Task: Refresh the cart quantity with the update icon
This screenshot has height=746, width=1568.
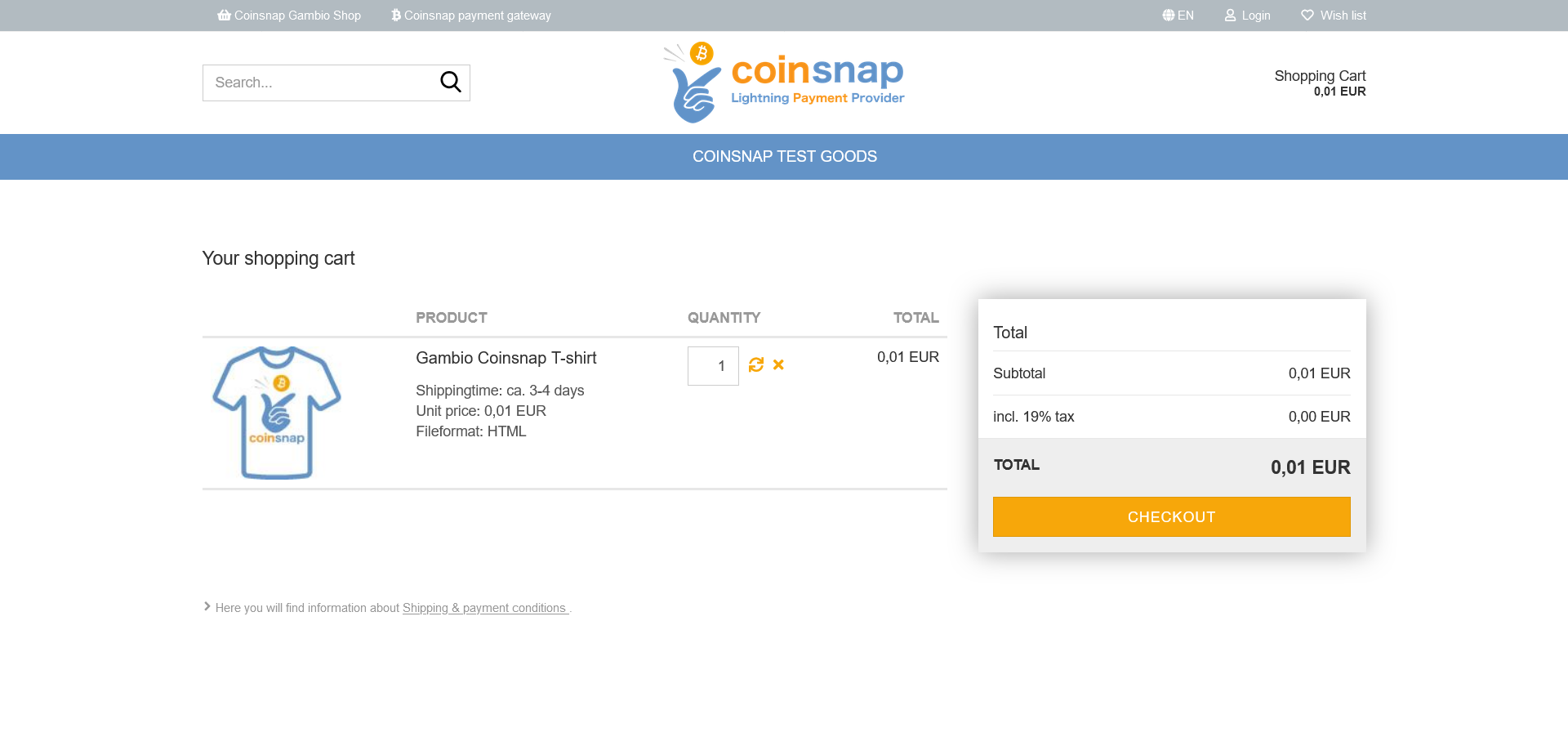Action: pyautogui.click(x=756, y=364)
